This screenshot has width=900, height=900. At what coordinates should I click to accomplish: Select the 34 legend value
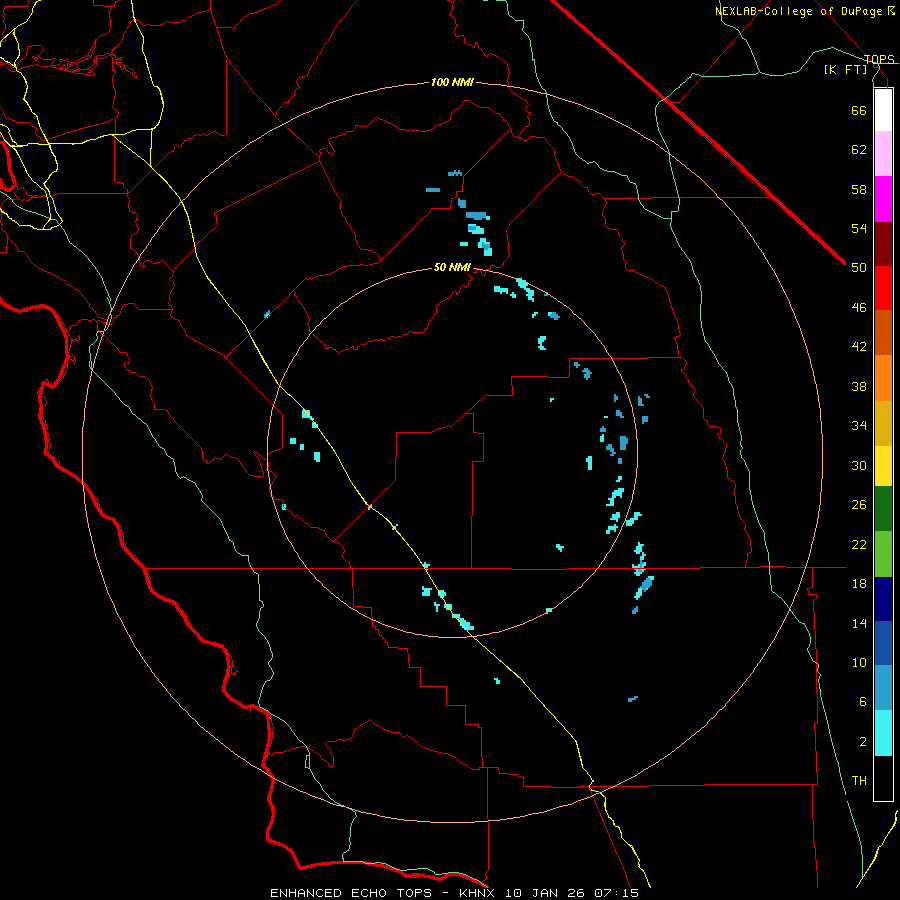click(x=859, y=425)
